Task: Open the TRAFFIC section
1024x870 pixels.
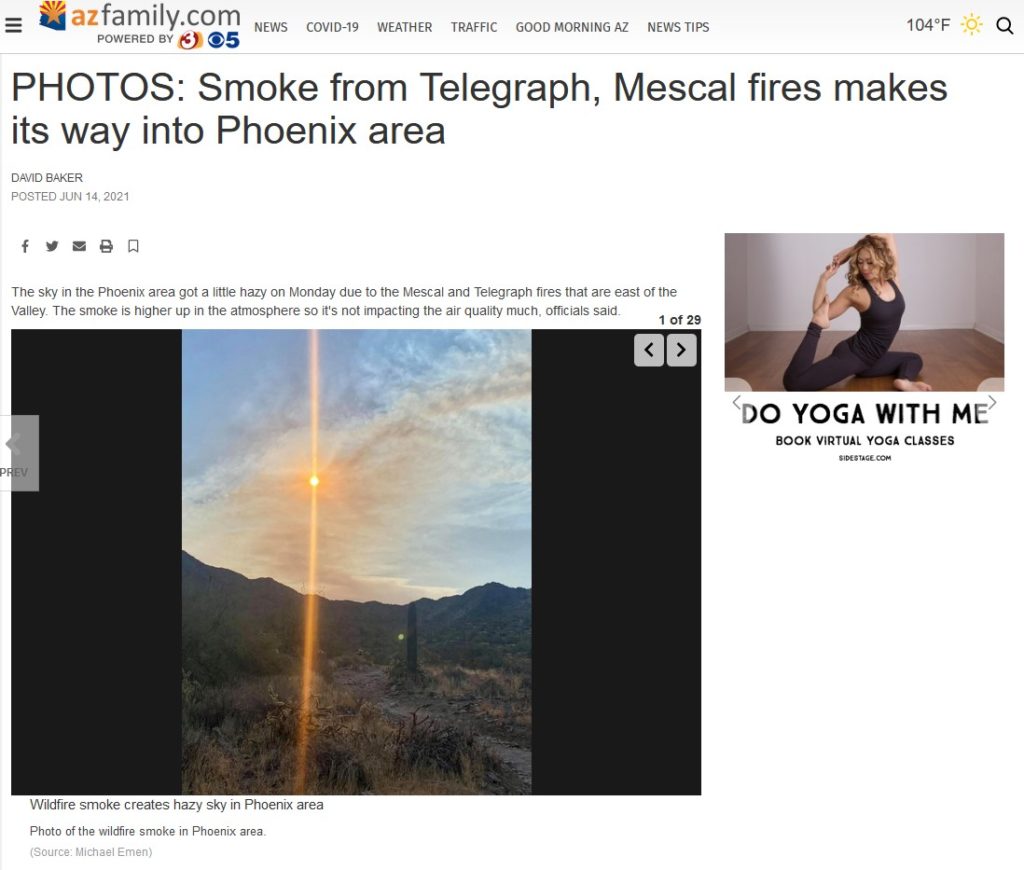Action: (x=473, y=27)
